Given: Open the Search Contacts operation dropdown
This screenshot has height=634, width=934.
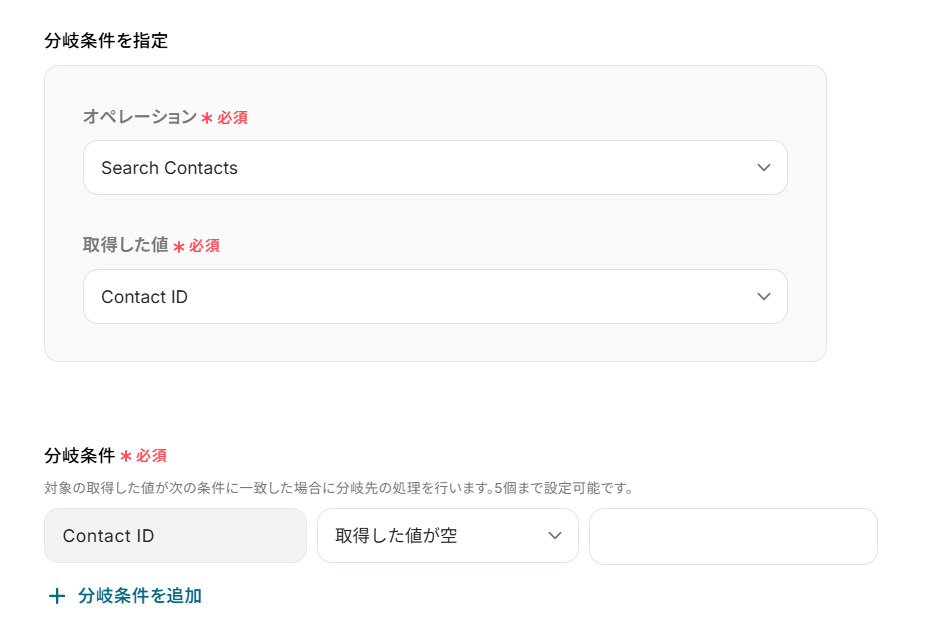Looking at the screenshot, I should tap(435, 168).
